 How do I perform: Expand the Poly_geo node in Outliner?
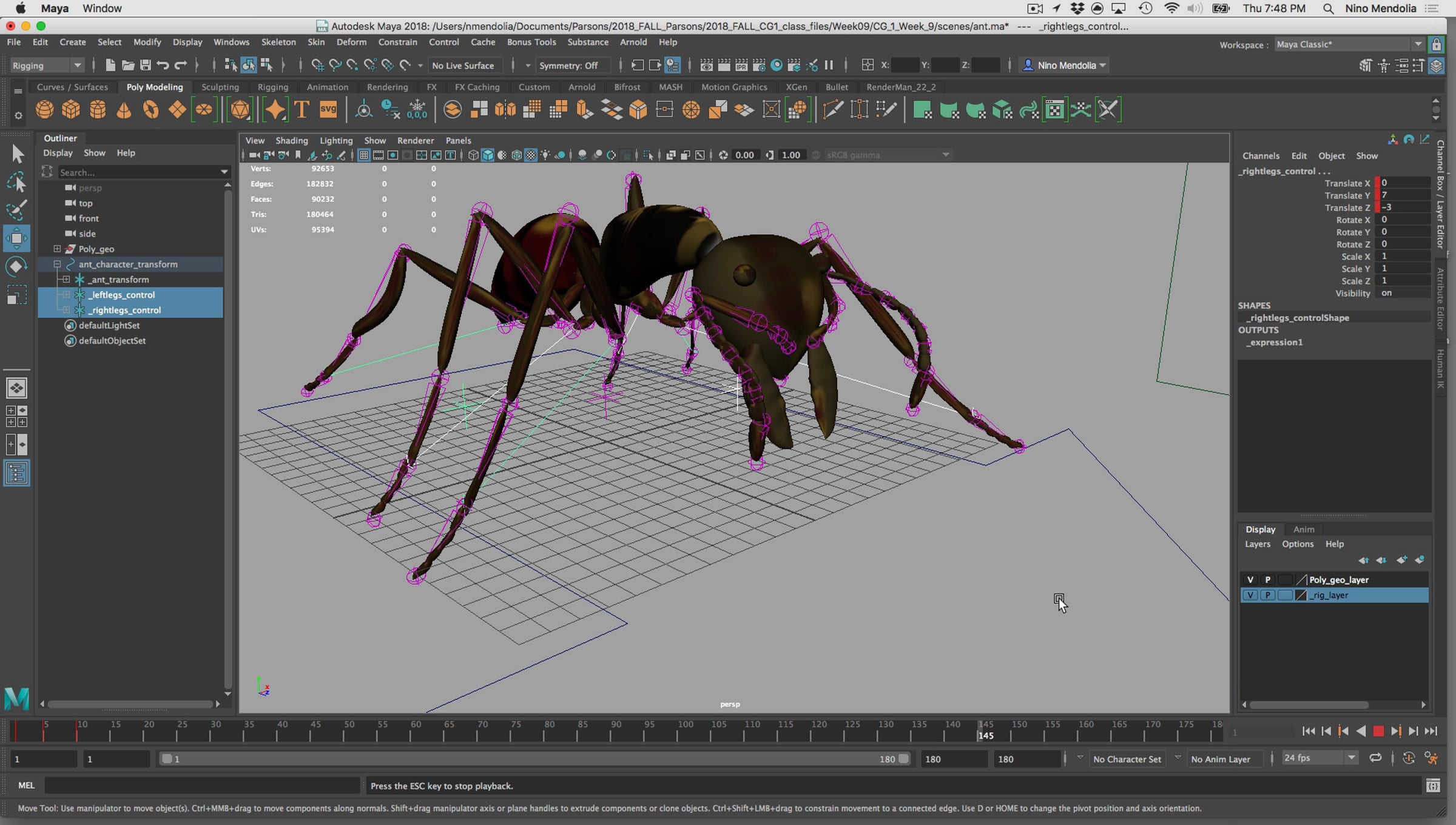(57, 249)
